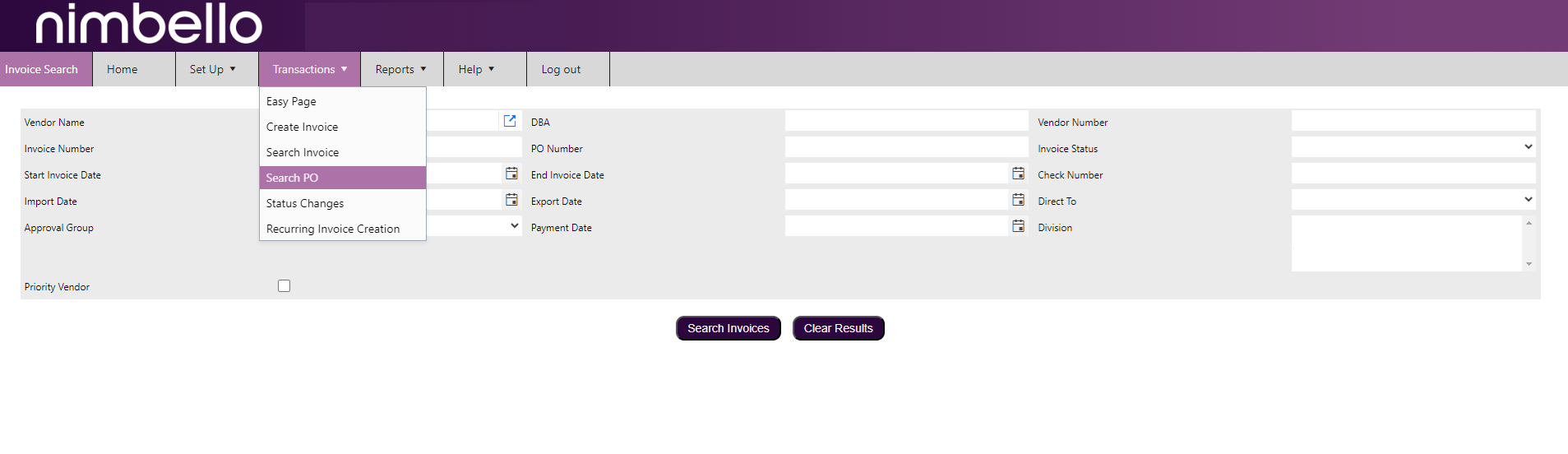The width and height of the screenshot is (1568, 454).
Task: Choose Recurring Invoice Creation menu entry
Action: pyautogui.click(x=333, y=229)
